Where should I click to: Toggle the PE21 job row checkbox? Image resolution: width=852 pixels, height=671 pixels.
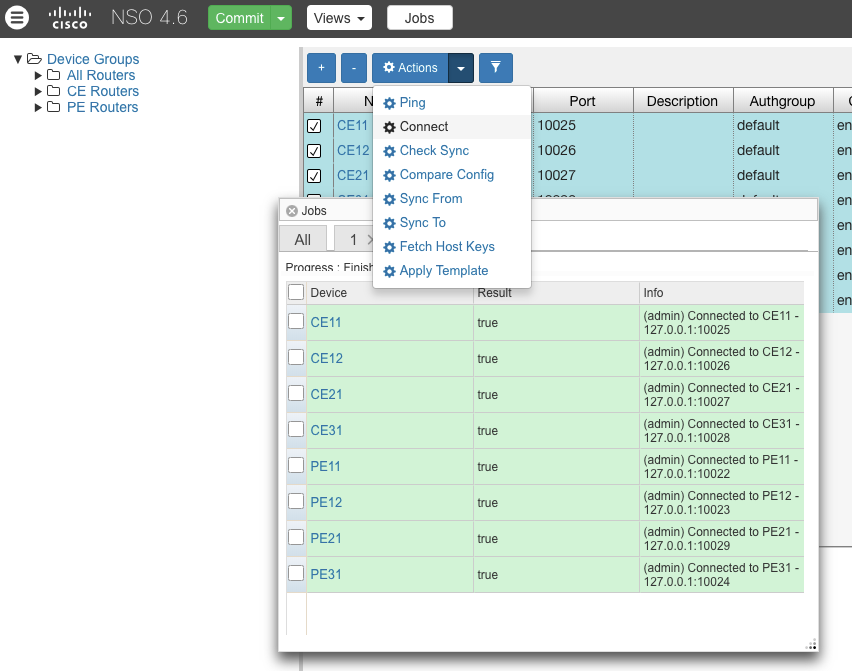pyautogui.click(x=296, y=537)
